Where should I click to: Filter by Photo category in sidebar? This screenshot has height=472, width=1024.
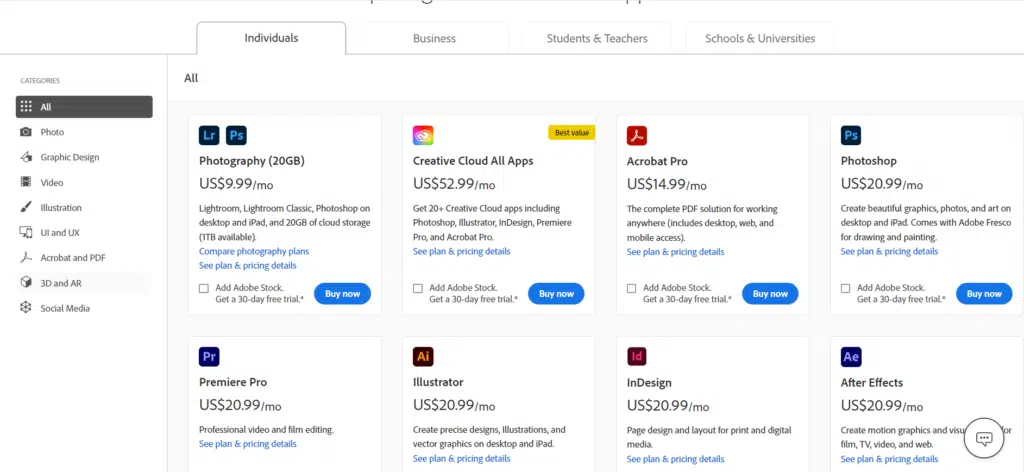click(x=52, y=132)
